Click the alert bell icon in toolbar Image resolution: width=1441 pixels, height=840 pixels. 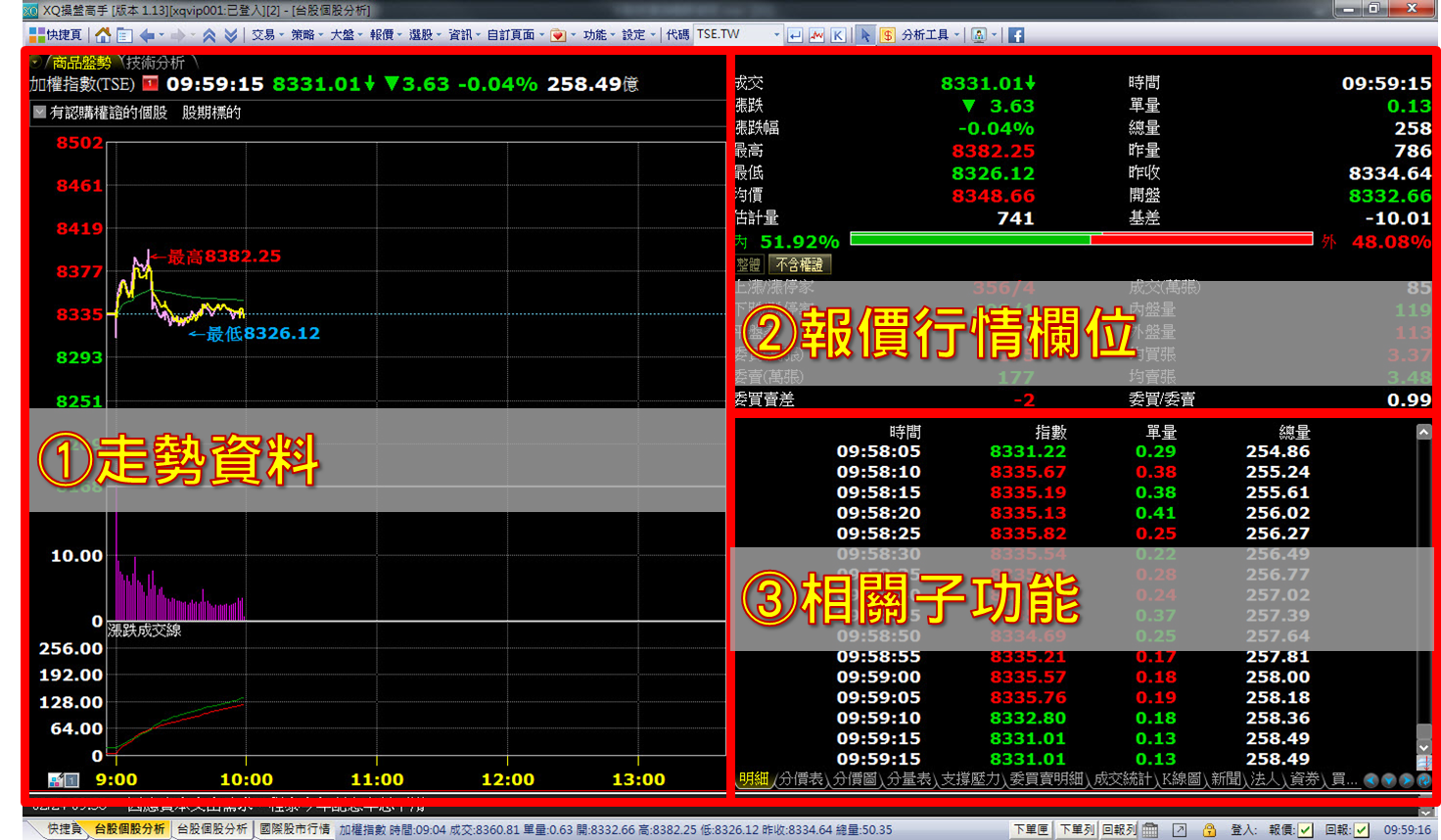pyautogui.click(x=979, y=35)
